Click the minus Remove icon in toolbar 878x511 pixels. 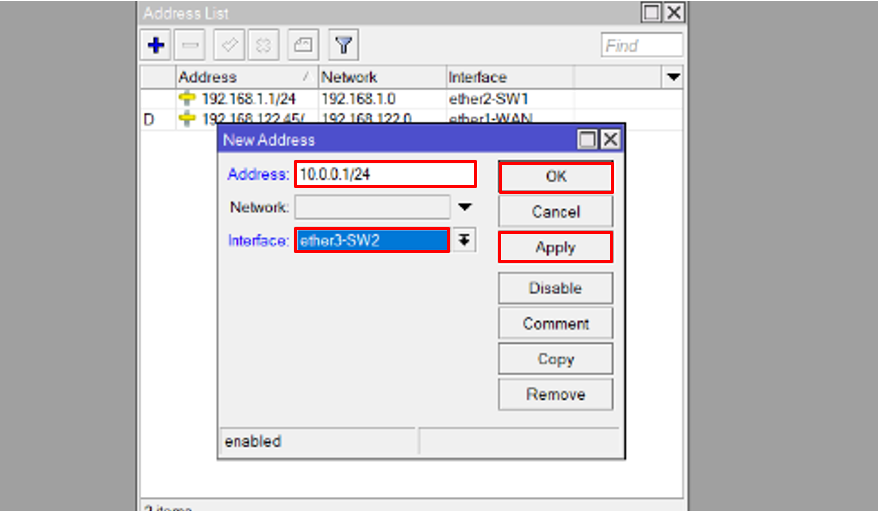pyautogui.click(x=190, y=45)
